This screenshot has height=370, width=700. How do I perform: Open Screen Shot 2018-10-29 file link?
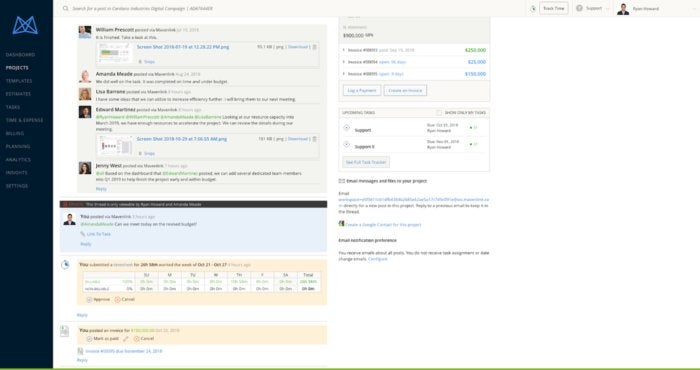[182, 139]
